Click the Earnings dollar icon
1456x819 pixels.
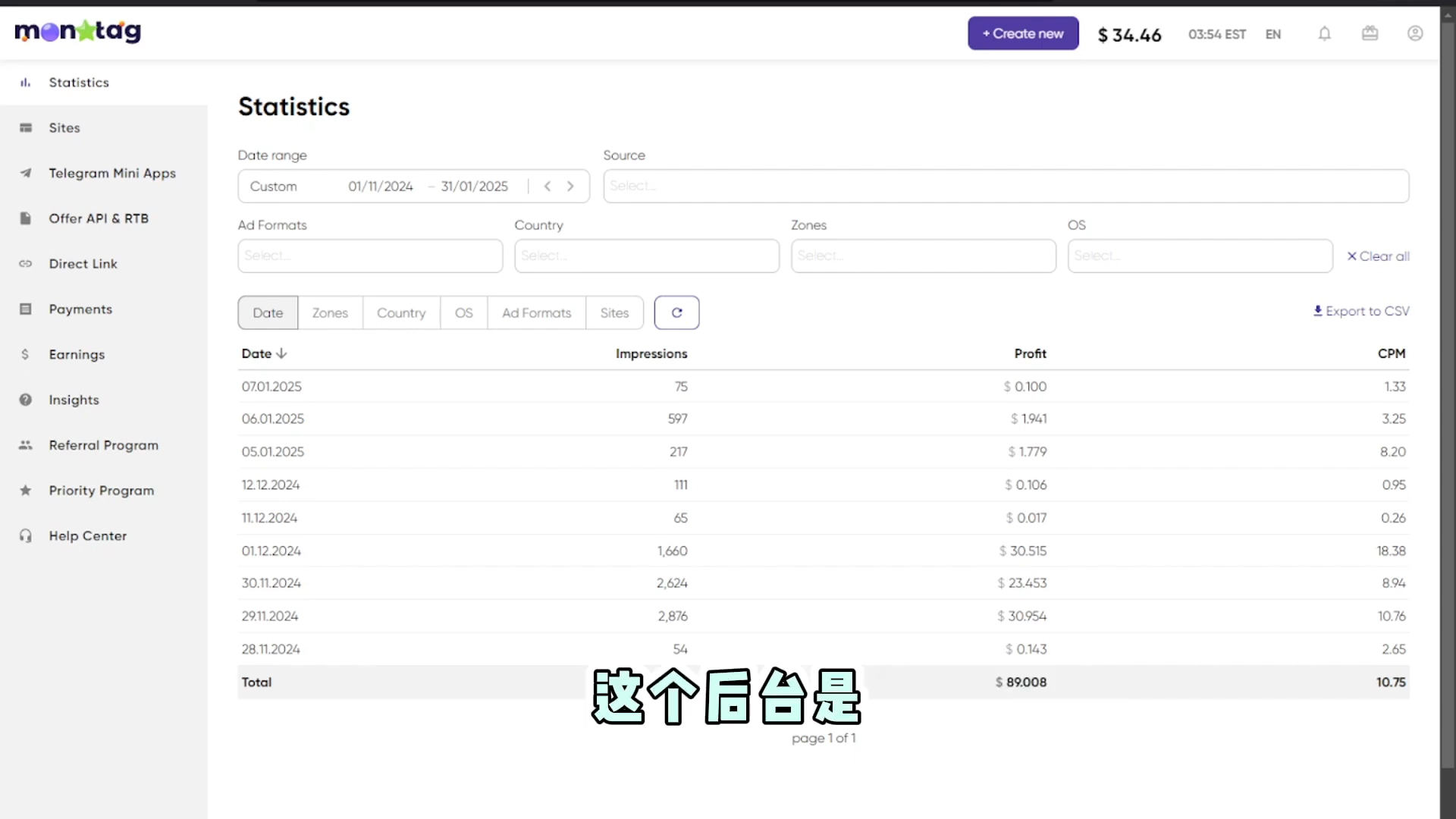26,354
